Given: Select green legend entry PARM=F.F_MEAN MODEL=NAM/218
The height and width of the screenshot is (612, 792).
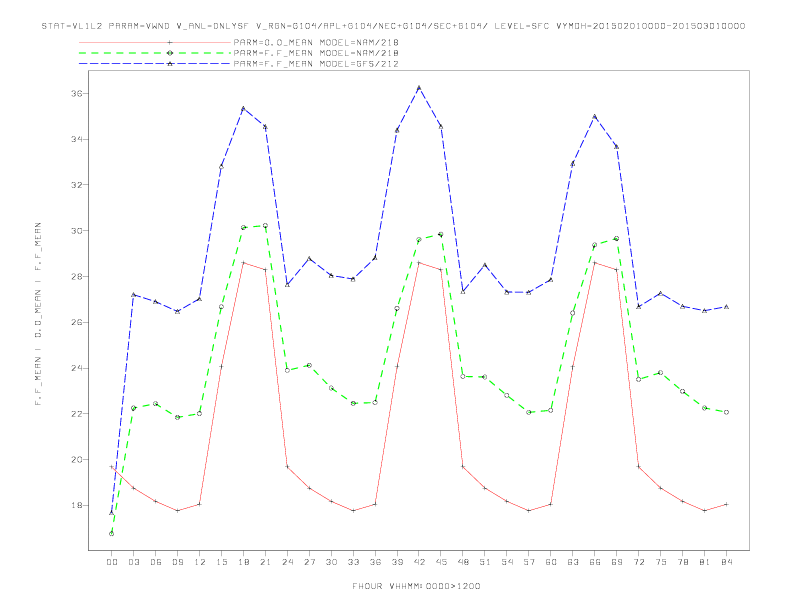Looking at the screenshot, I should pos(316,53).
